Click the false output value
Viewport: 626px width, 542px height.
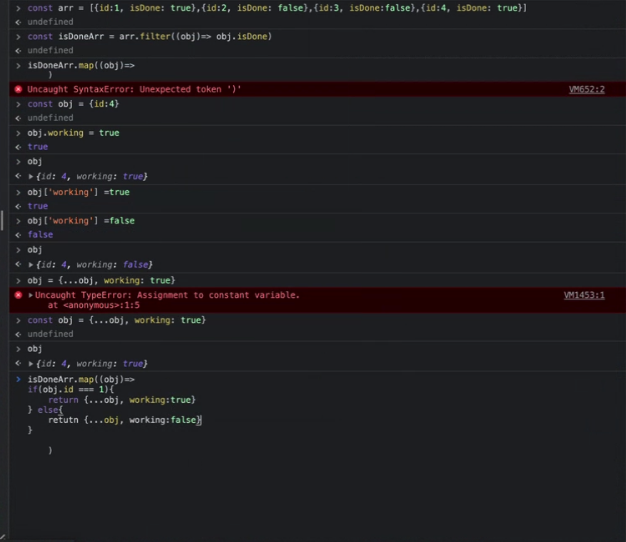click(40, 235)
